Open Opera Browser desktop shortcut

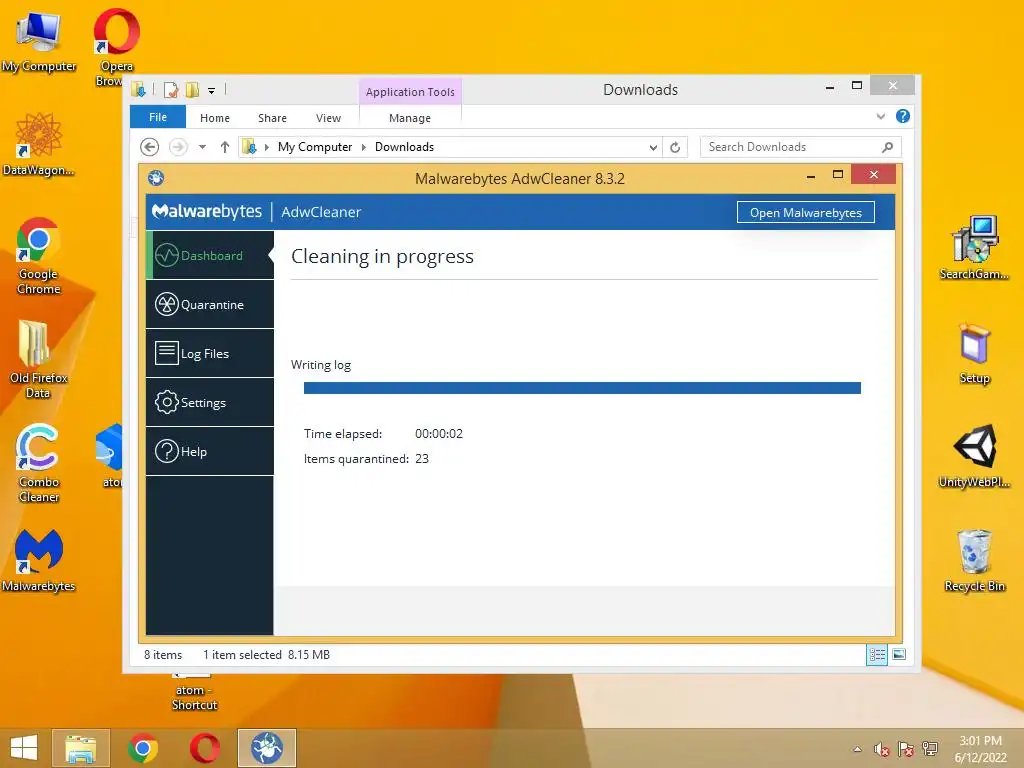116,47
